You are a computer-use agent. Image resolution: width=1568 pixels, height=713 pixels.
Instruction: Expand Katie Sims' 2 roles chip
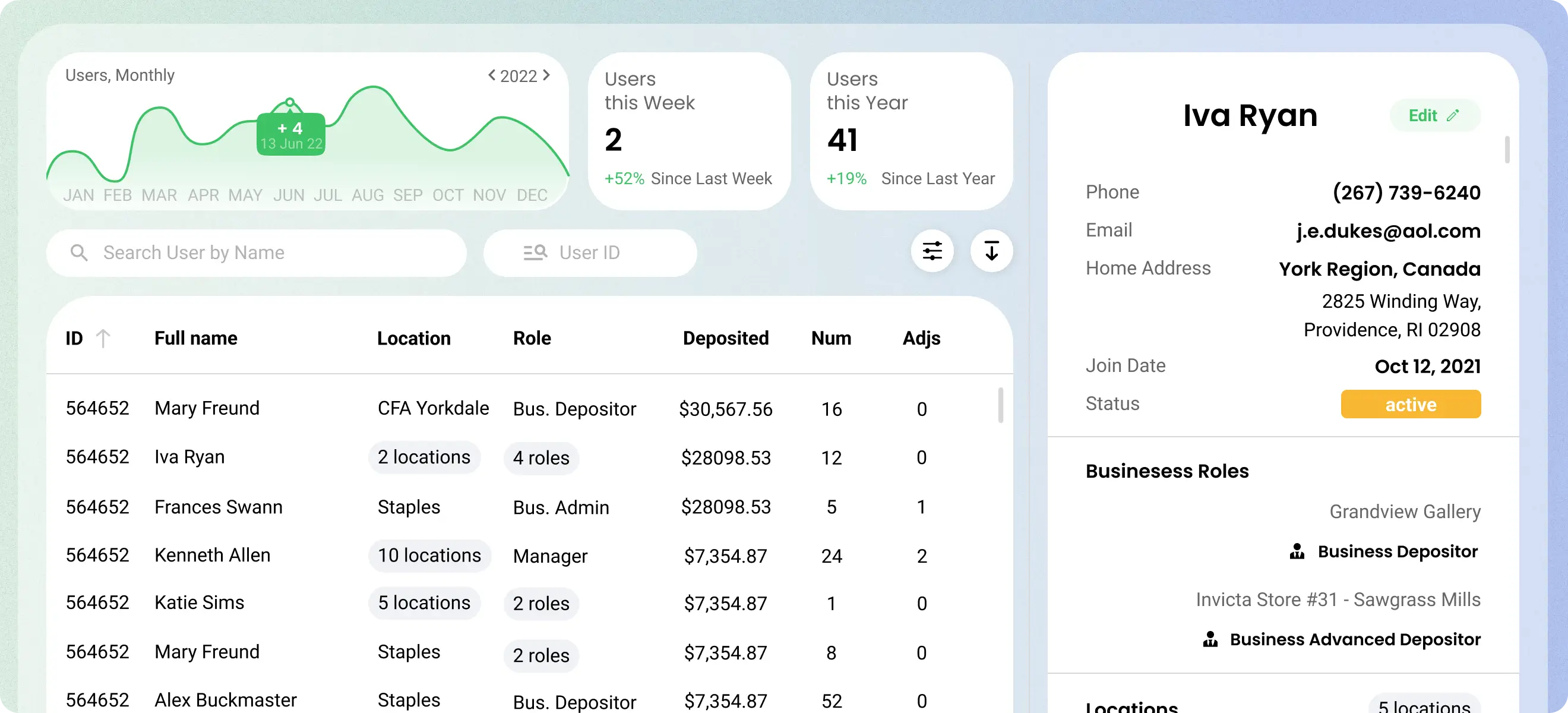540,603
